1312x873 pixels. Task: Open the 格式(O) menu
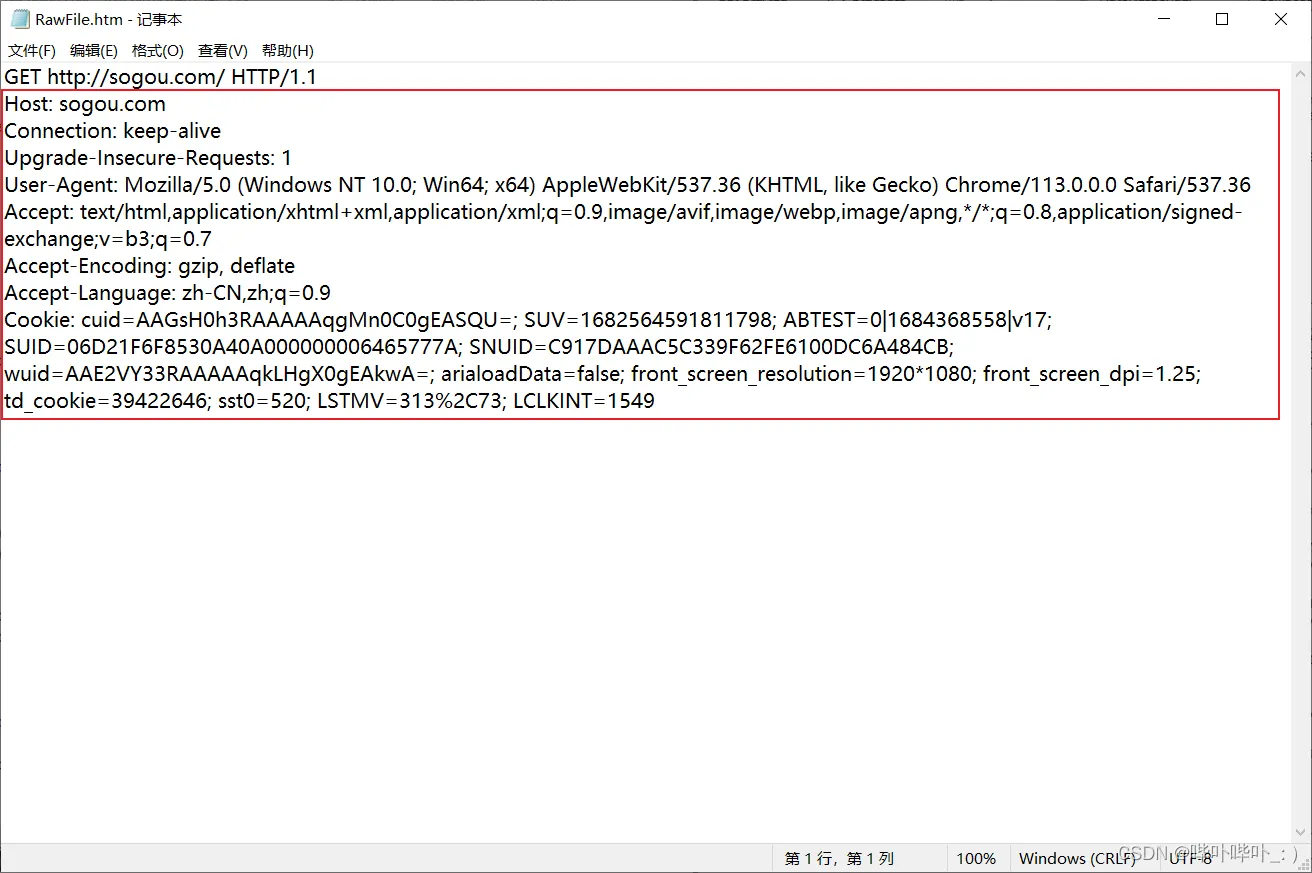(x=158, y=50)
